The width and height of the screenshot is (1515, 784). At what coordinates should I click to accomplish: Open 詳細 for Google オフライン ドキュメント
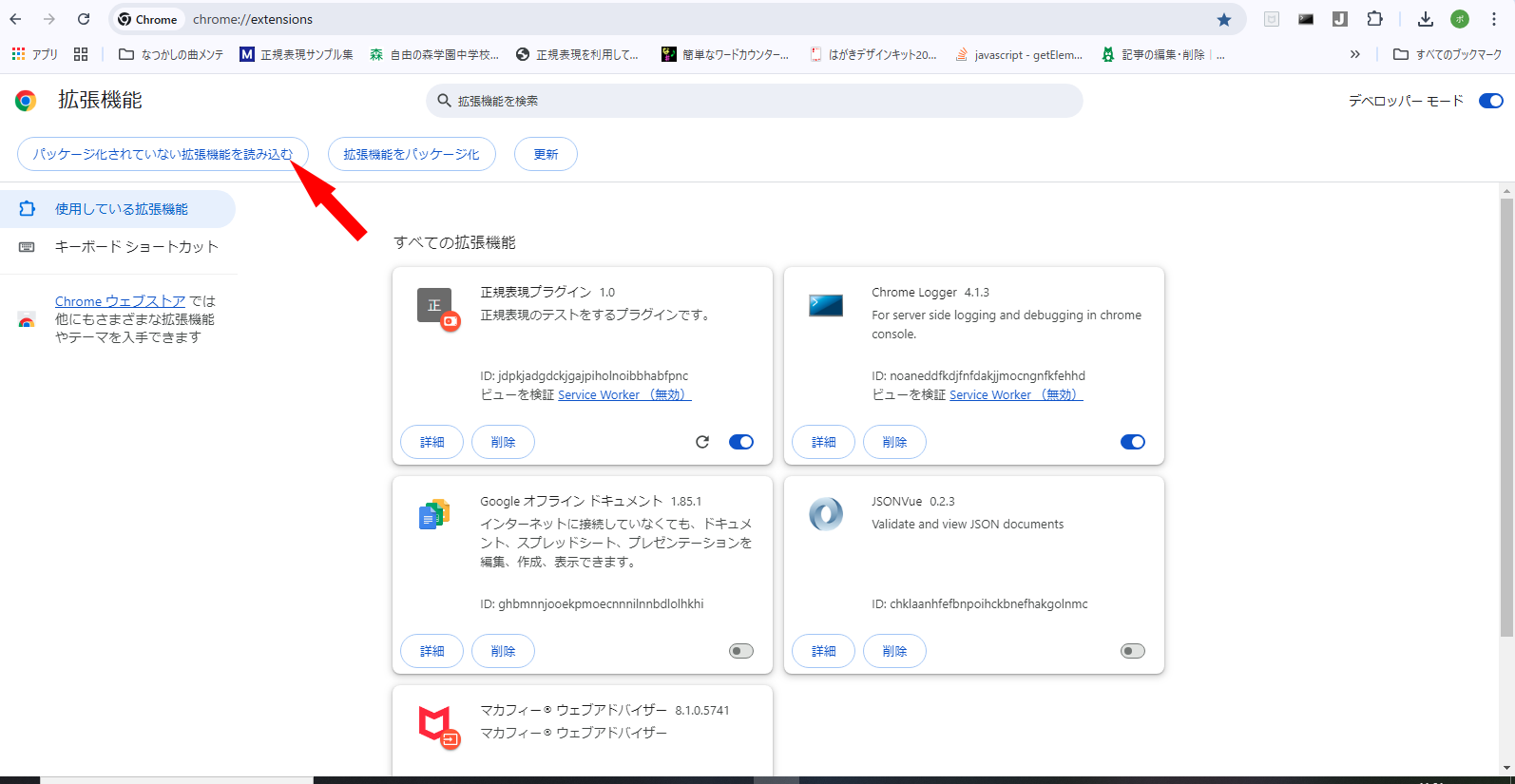pos(432,651)
